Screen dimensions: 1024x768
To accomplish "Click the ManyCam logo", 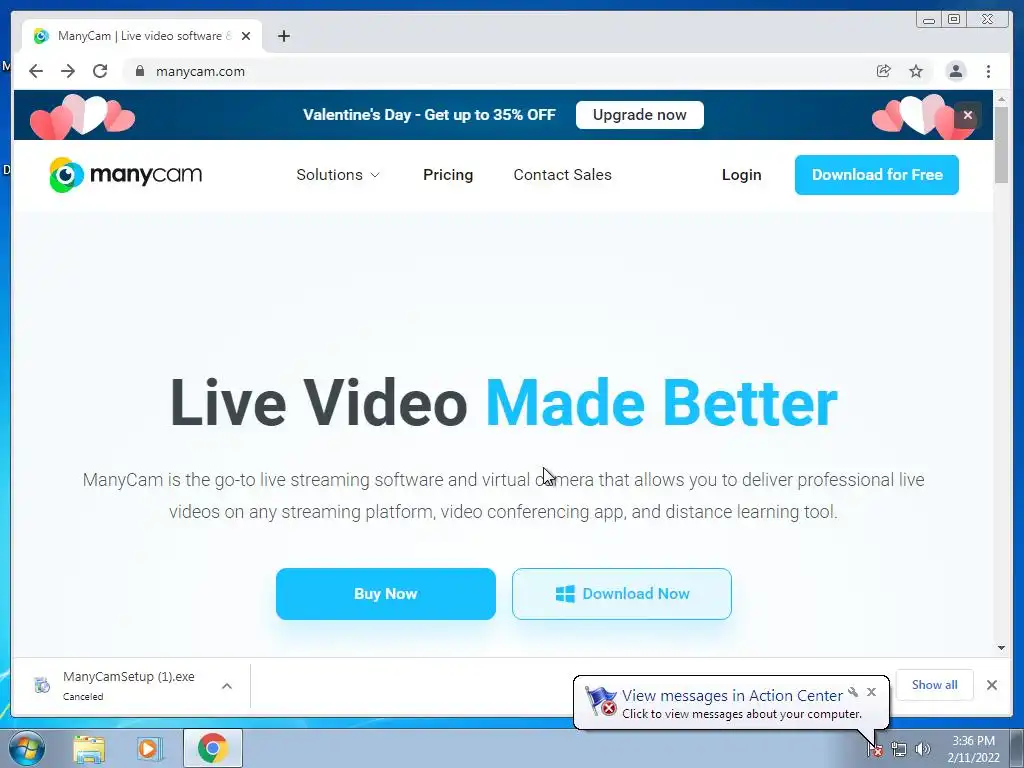I will tap(125, 175).
